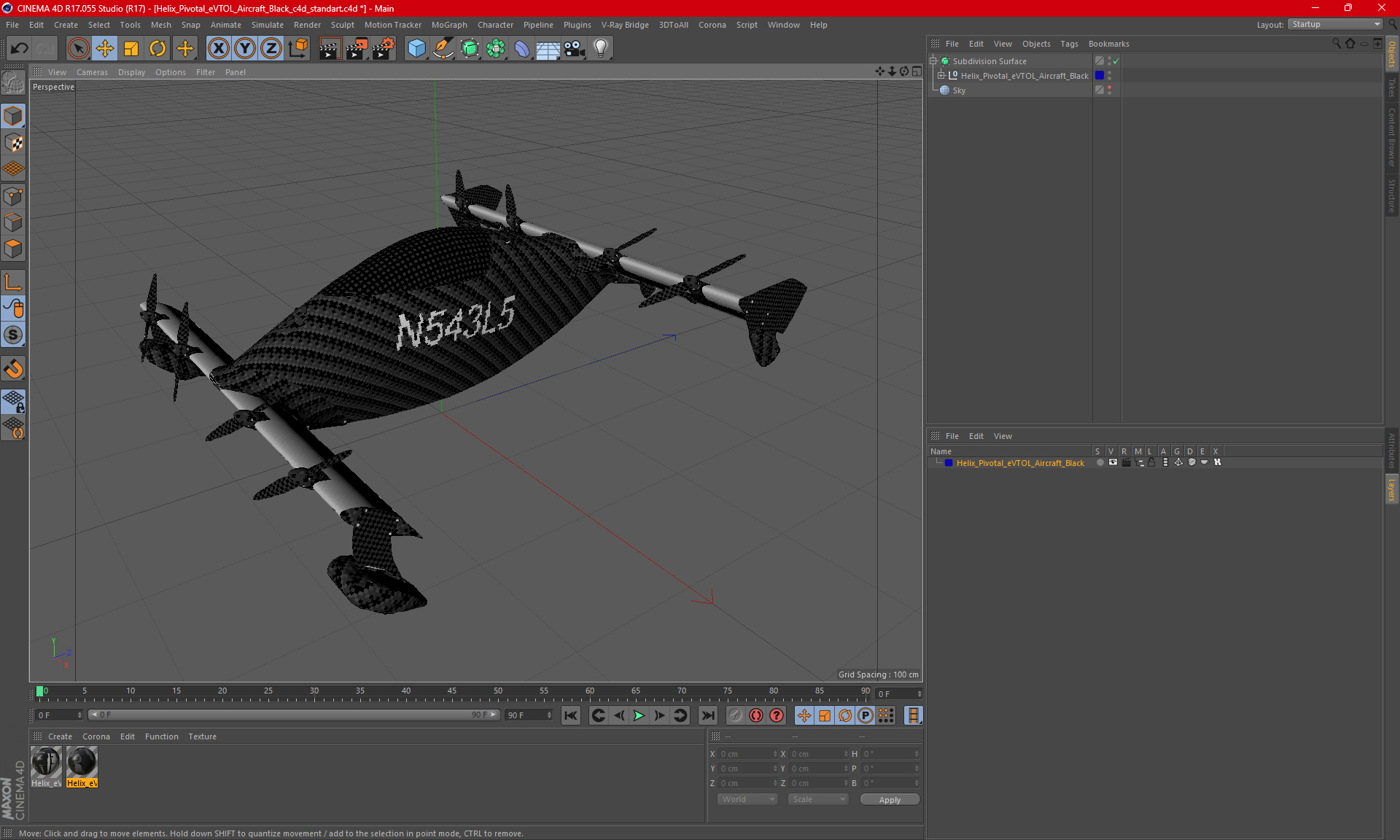Add a Floor environment object
Image resolution: width=1400 pixels, height=840 pixels.
click(x=548, y=49)
